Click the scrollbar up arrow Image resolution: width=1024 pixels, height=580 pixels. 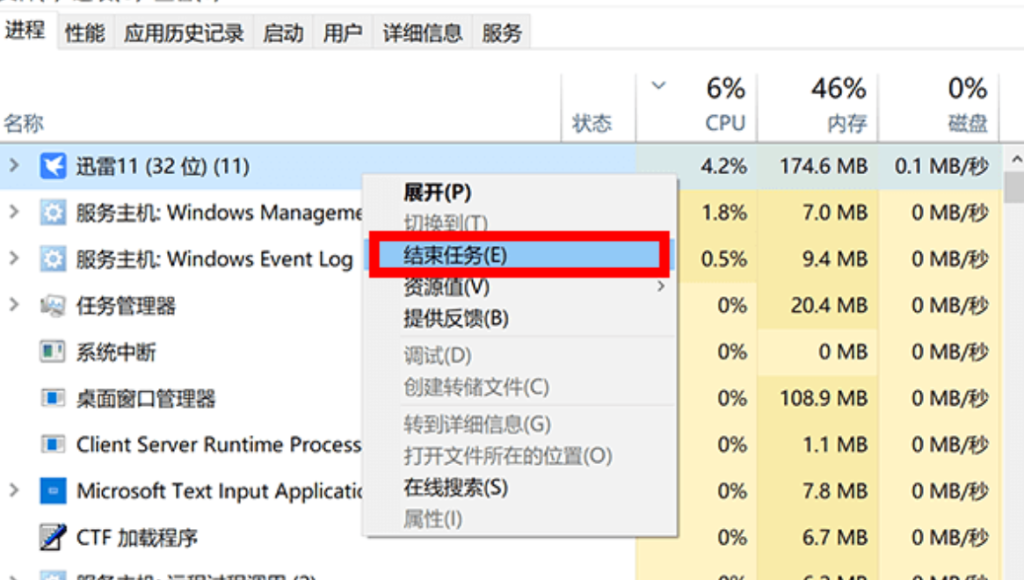pyautogui.click(x=1016, y=160)
